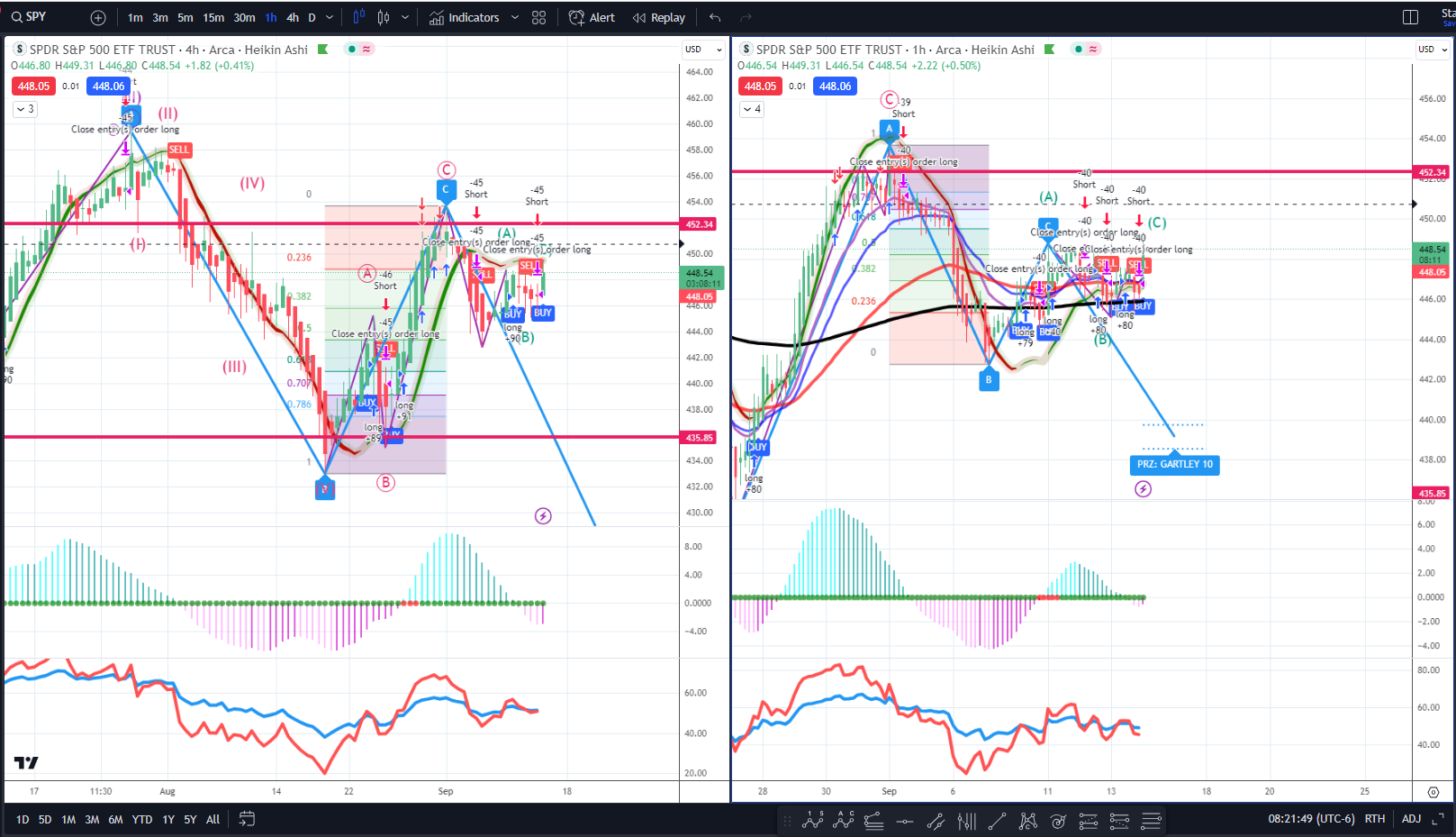Screen dimensions: 1456x837
Task: Click the green flag on the 1h chart title
Action: pyautogui.click(x=1049, y=50)
